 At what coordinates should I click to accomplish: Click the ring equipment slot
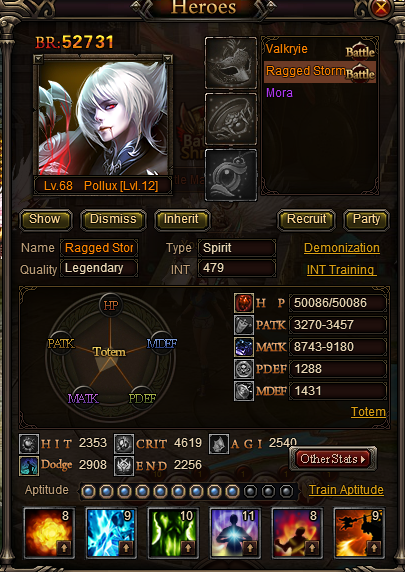(x=231, y=119)
